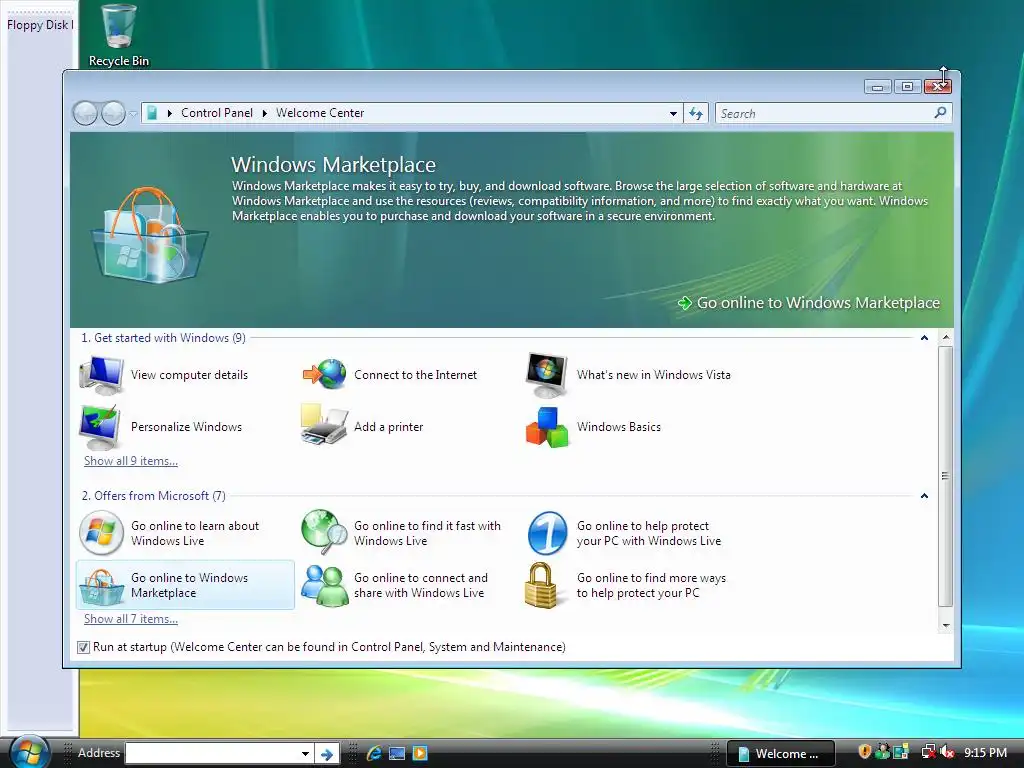Expand the breadcrumb arrow before Control Panel
This screenshot has height=768, width=1024.
tap(170, 113)
